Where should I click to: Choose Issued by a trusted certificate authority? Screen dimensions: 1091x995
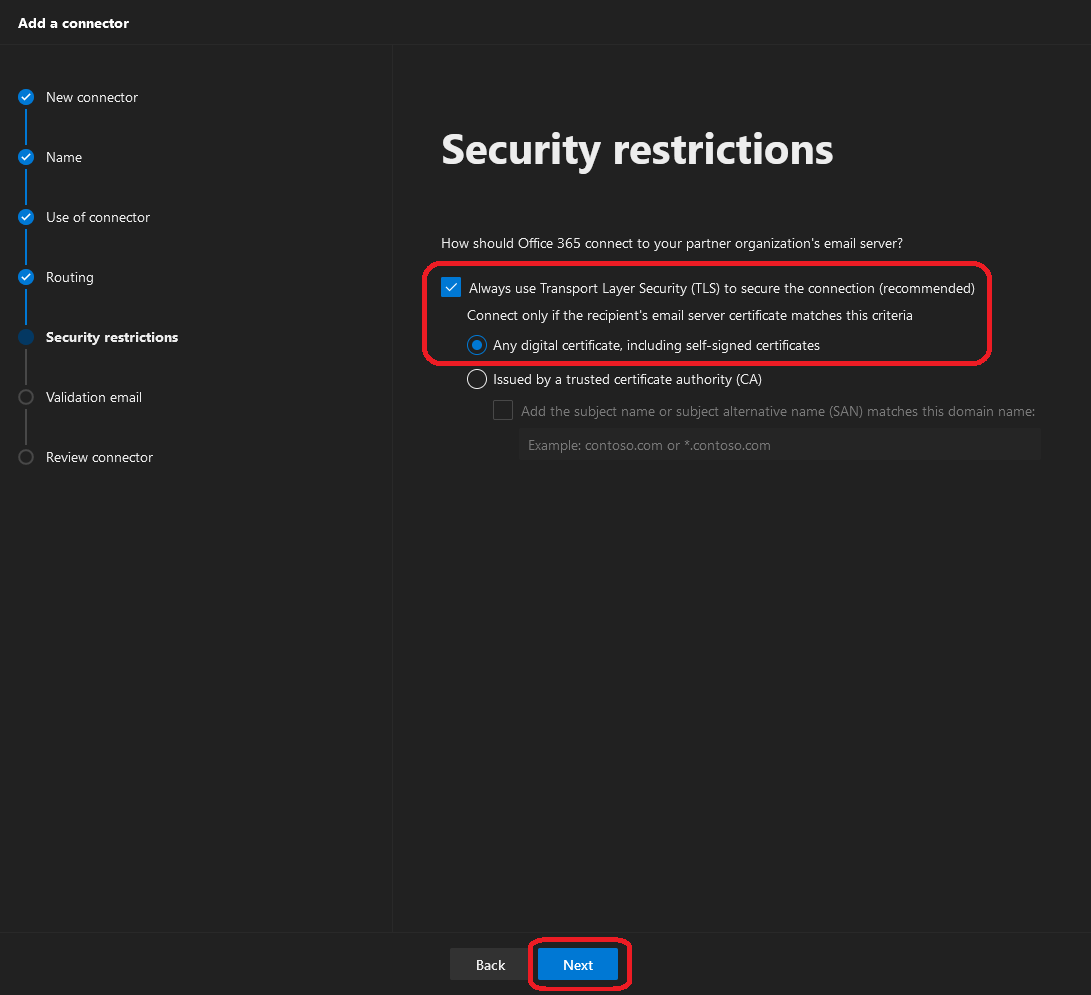[x=477, y=379]
